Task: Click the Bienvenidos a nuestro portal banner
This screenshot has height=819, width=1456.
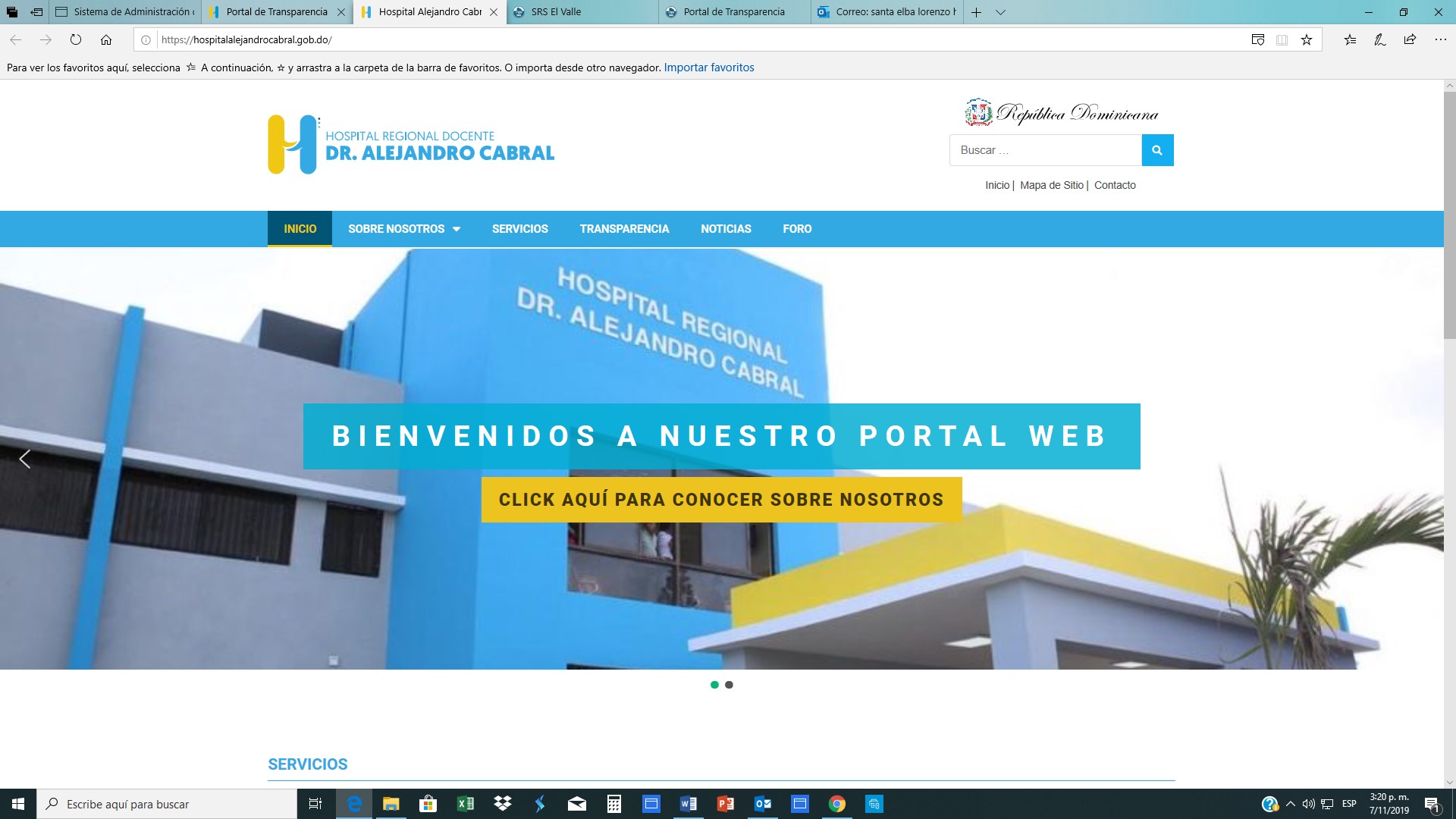Action: click(721, 436)
